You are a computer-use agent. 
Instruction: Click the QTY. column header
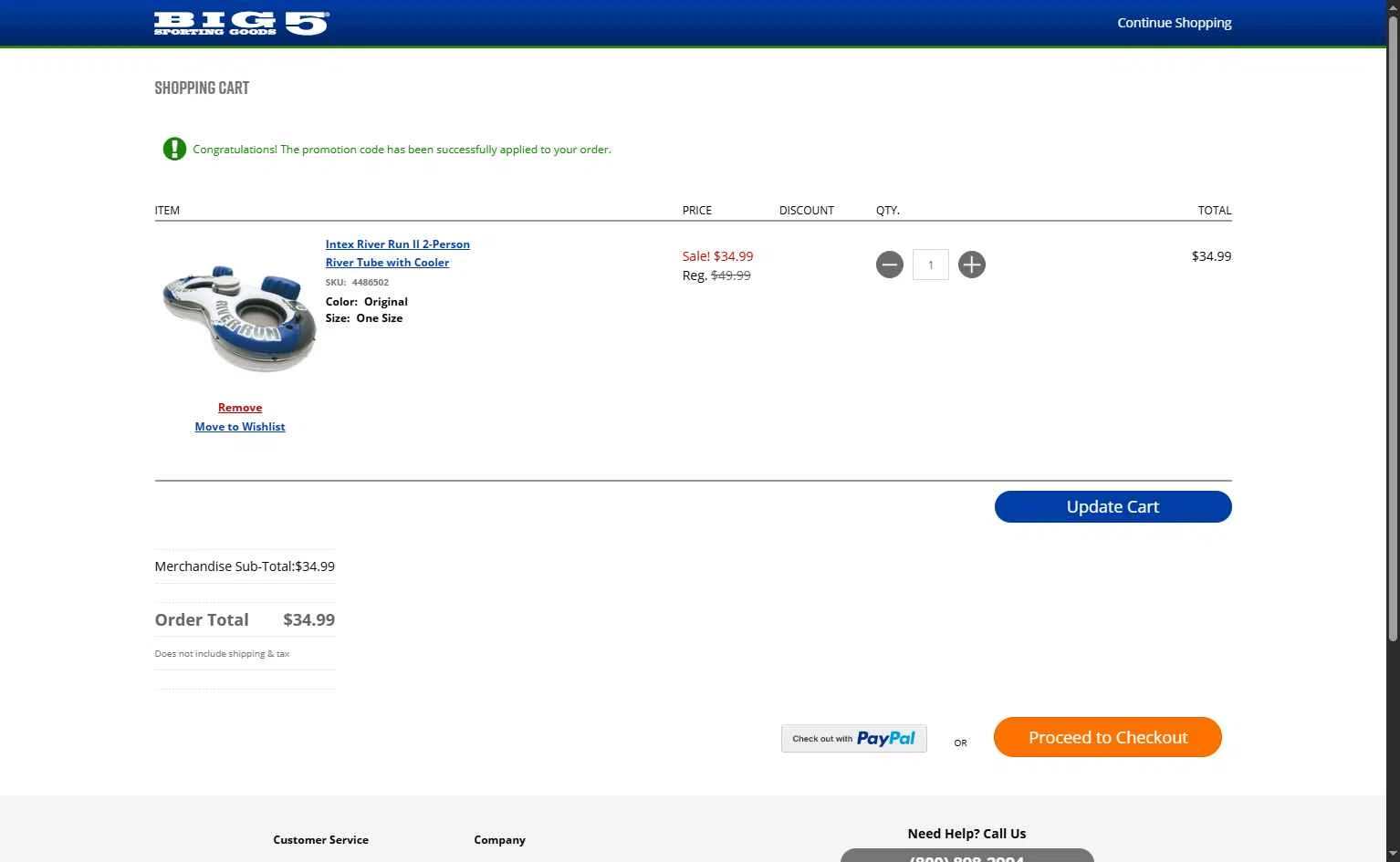(888, 211)
